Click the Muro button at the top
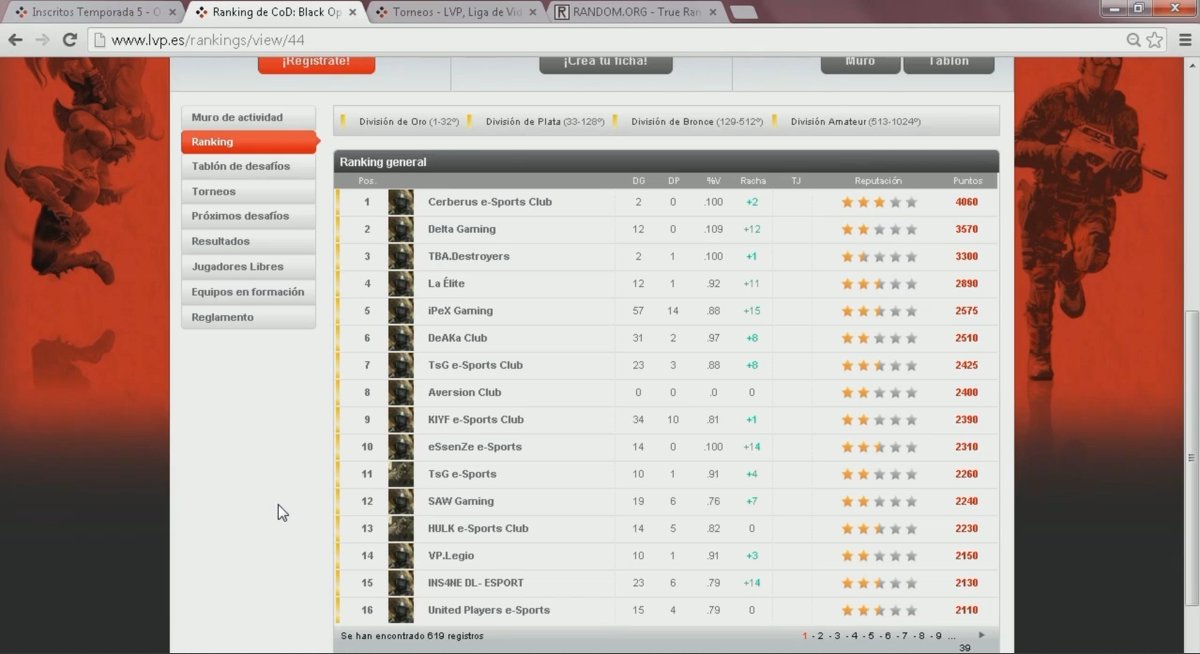The image size is (1200, 654). (x=860, y=63)
